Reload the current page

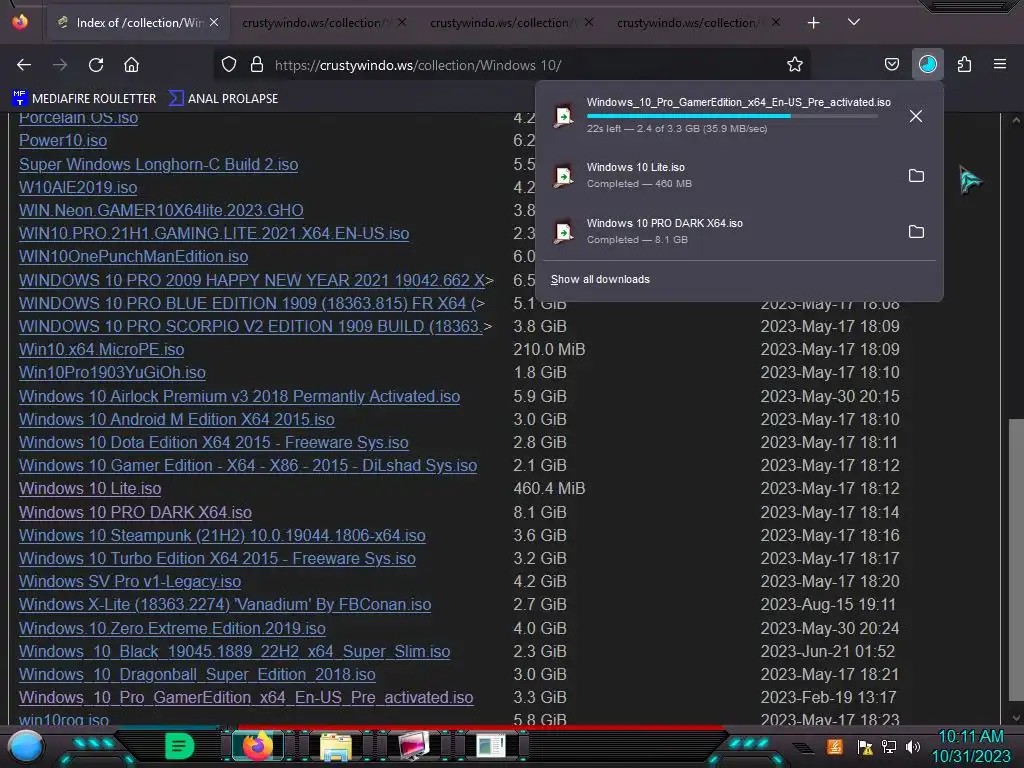(x=96, y=65)
